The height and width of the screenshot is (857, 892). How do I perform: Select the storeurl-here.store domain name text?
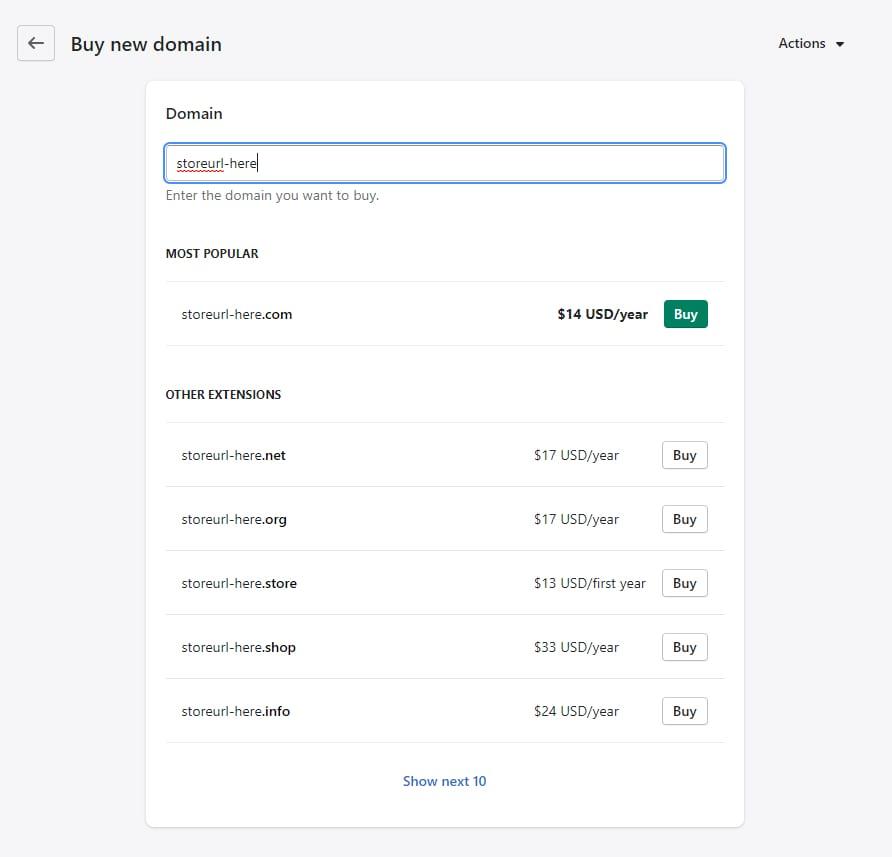(x=239, y=583)
